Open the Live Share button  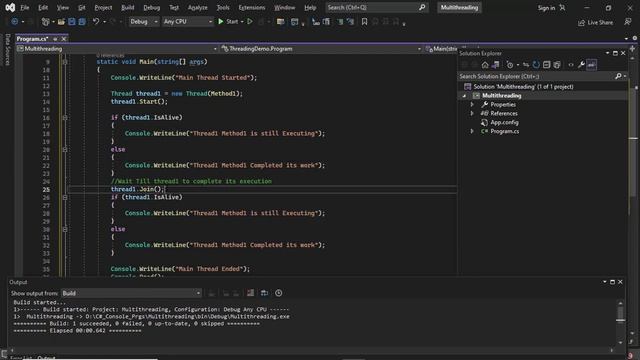(x=595, y=22)
